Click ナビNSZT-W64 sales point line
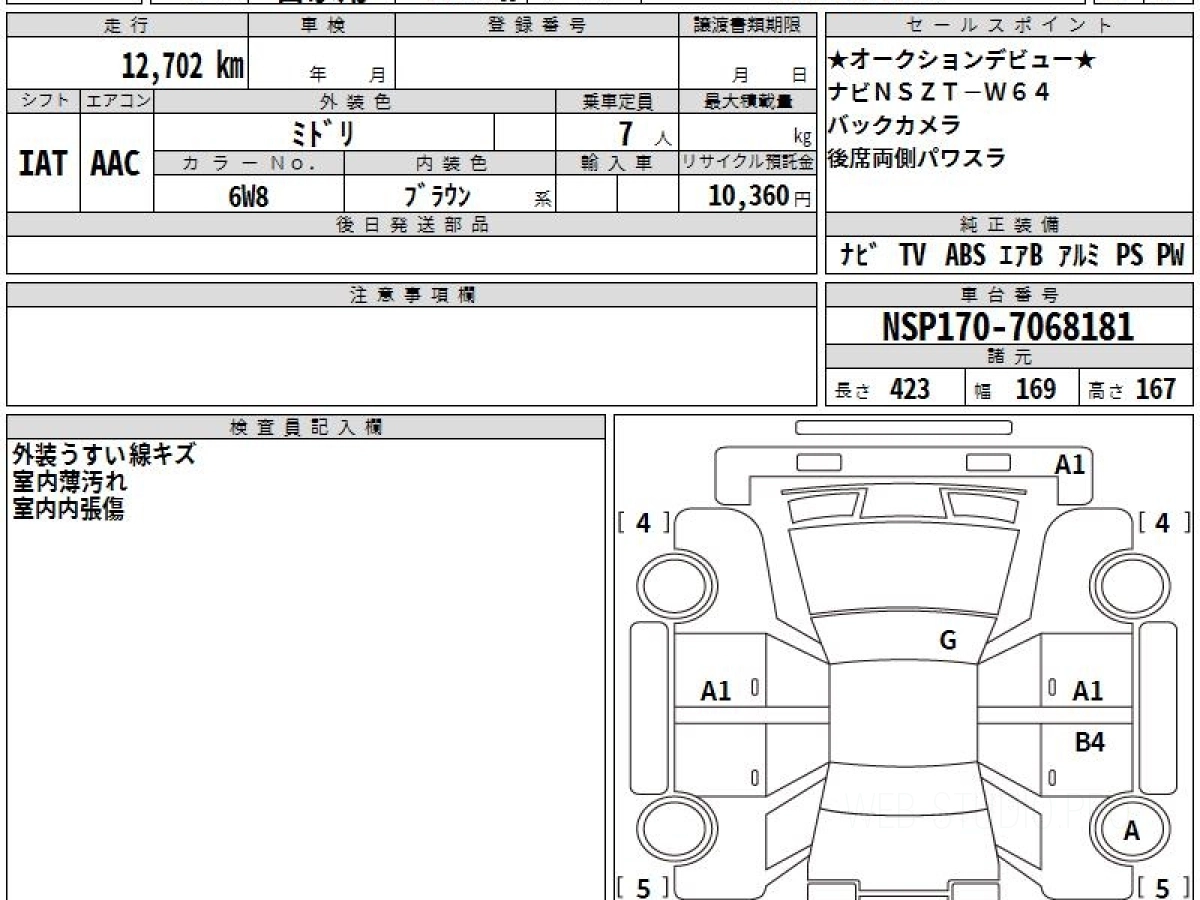The height and width of the screenshot is (900, 1200). click(x=940, y=93)
